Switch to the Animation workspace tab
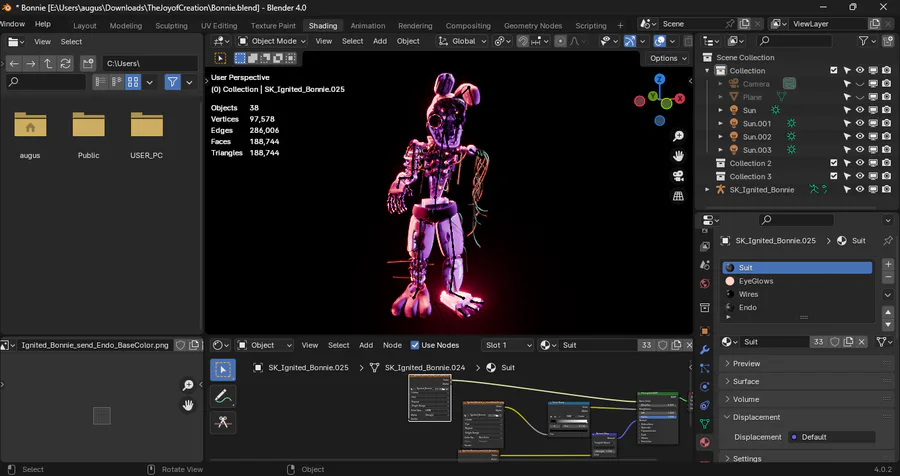This screenshot has height=476, width=900. pyautogui.click(x=368, y=26)
